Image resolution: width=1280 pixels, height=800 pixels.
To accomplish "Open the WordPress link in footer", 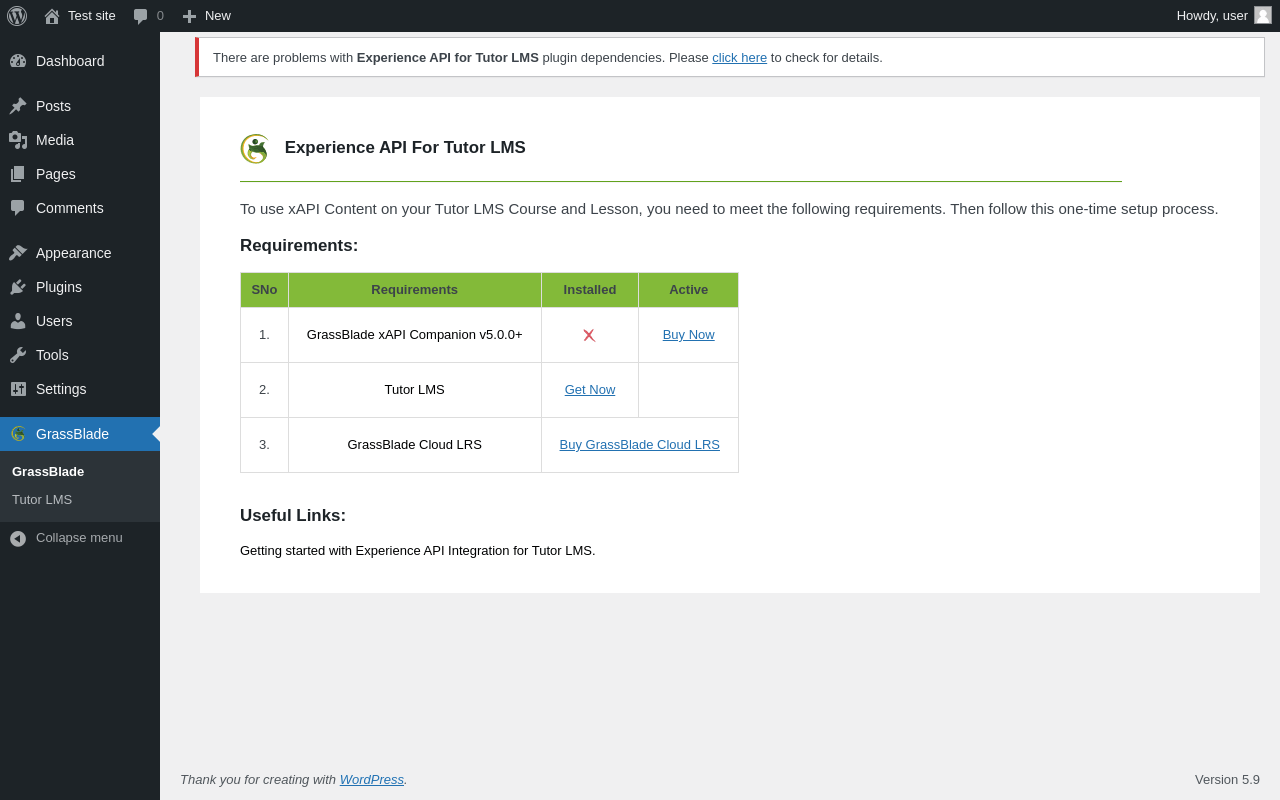I will tap(372, 779).
